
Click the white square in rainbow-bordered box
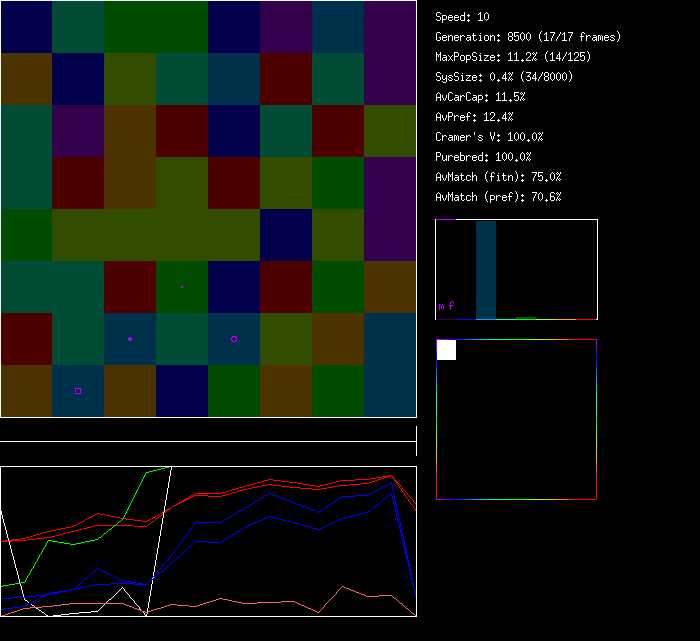(447, 350)
